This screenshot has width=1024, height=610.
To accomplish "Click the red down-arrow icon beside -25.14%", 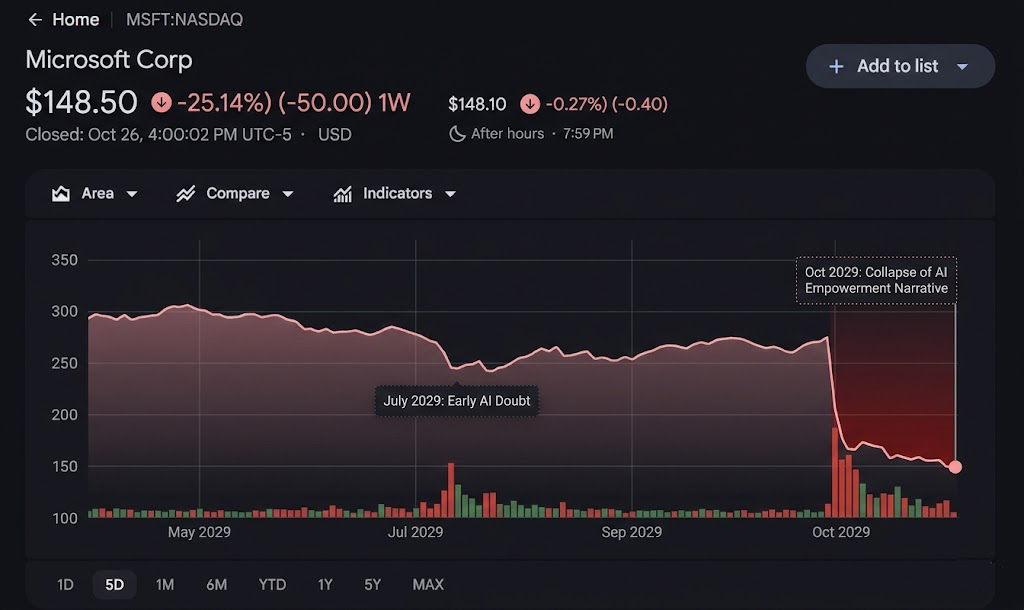I will pos(160,102).
